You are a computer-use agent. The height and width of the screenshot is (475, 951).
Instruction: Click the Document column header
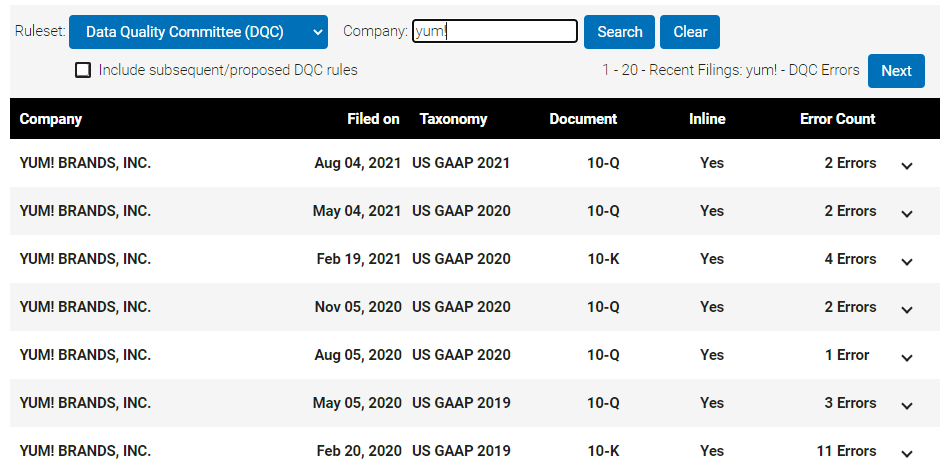click(583, 119)
